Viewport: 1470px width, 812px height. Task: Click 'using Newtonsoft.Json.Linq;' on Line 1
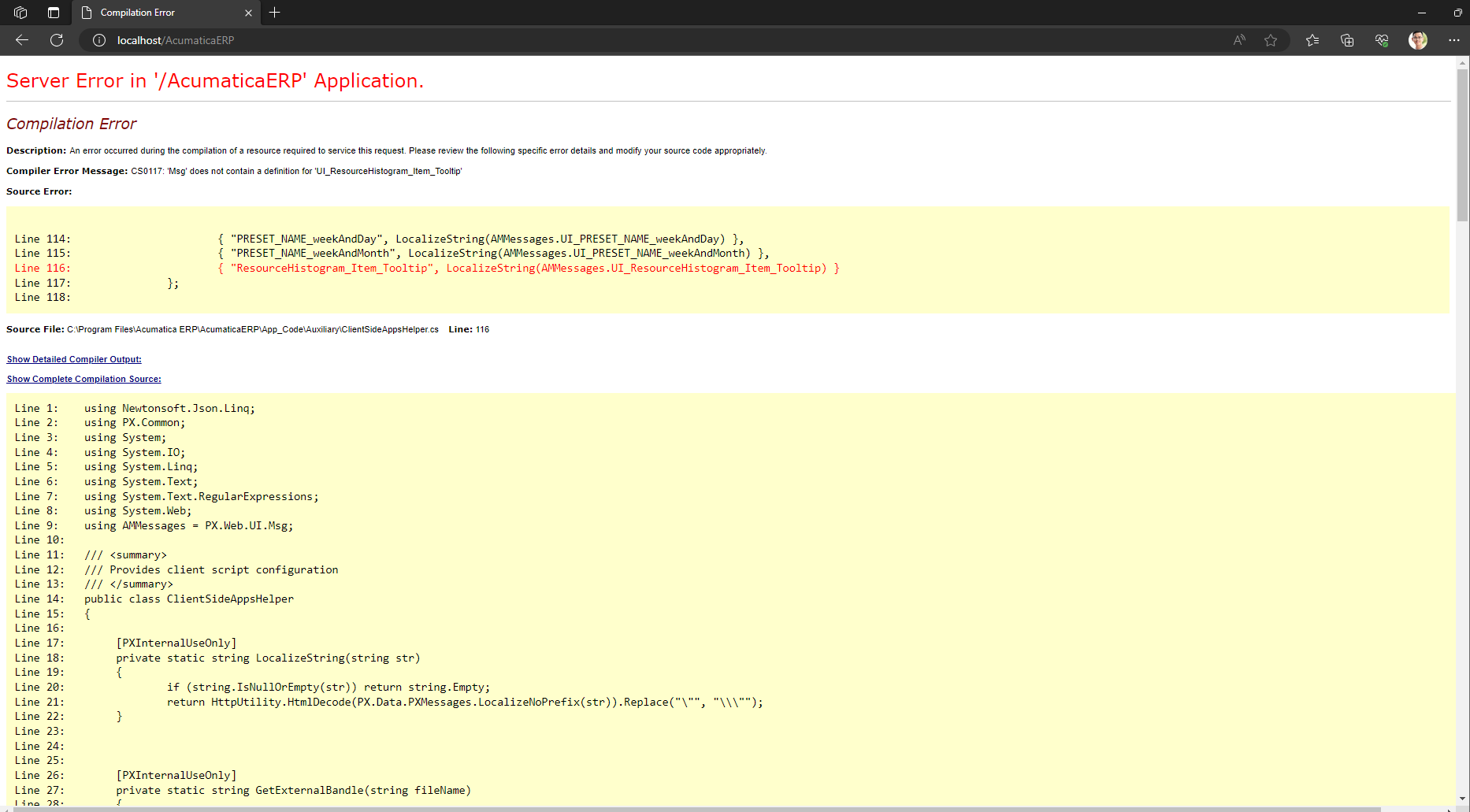pos(169,408)
